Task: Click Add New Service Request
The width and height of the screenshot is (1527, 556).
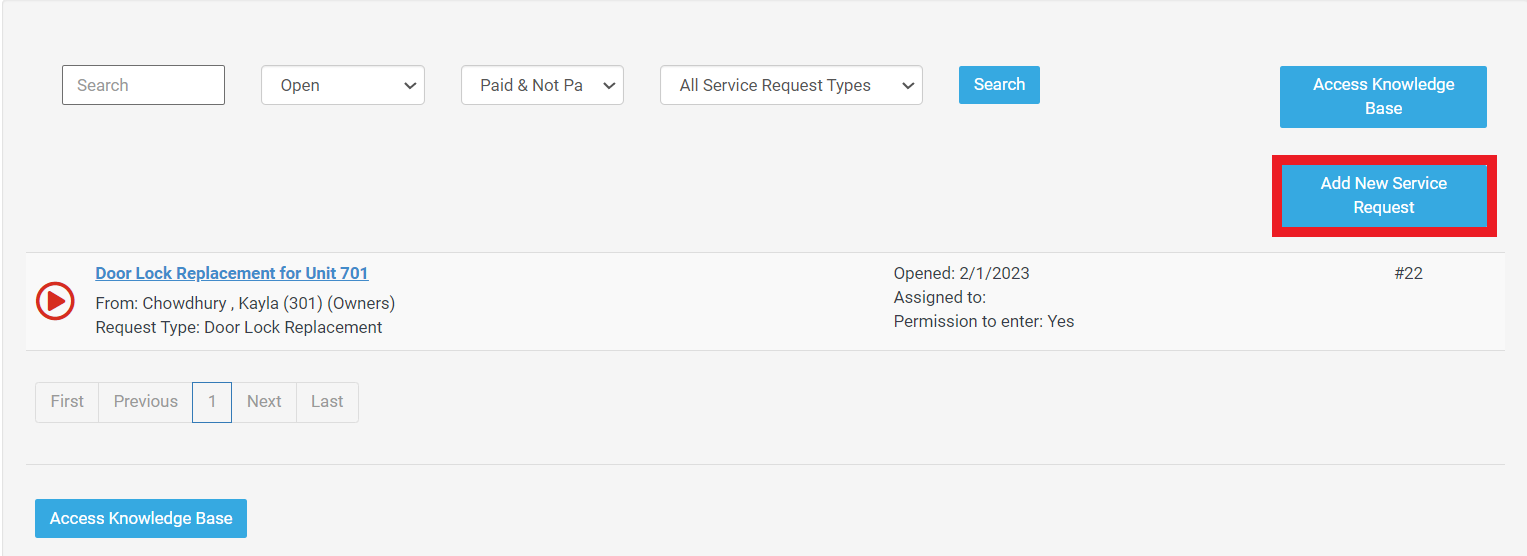Action: (x=1383, y=196)
